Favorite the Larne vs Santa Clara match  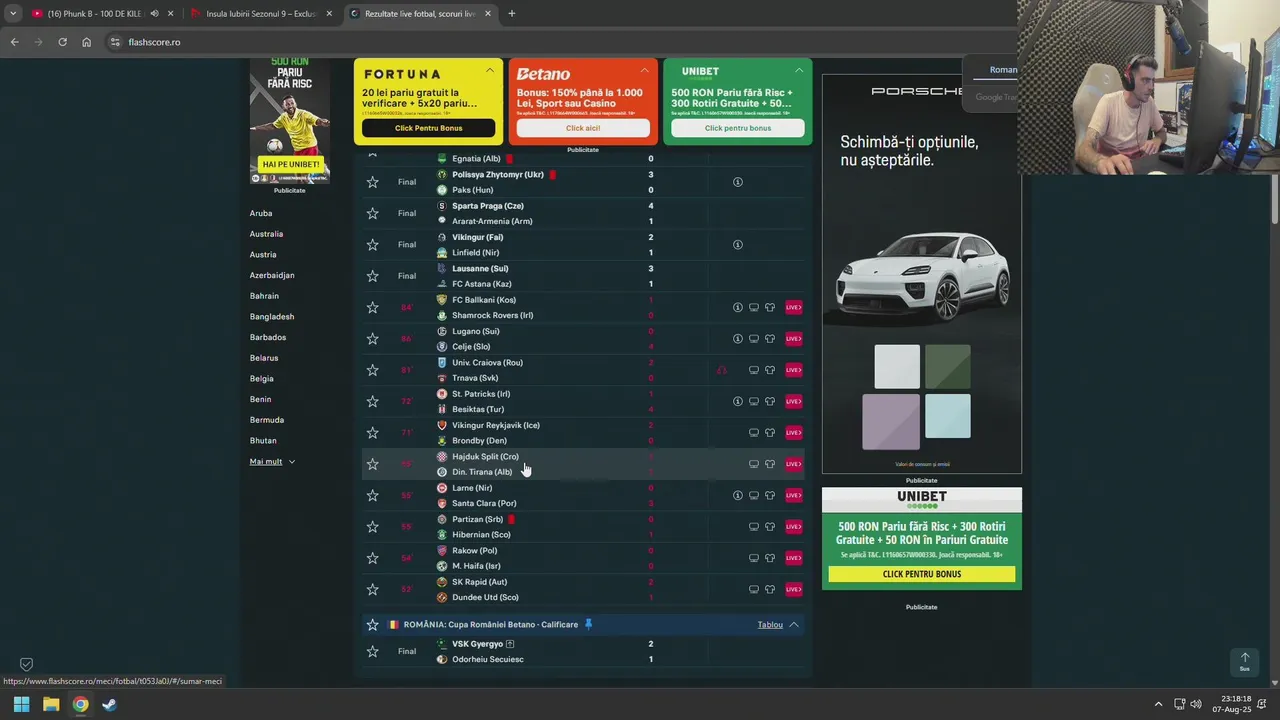click(x=372, y=495)
